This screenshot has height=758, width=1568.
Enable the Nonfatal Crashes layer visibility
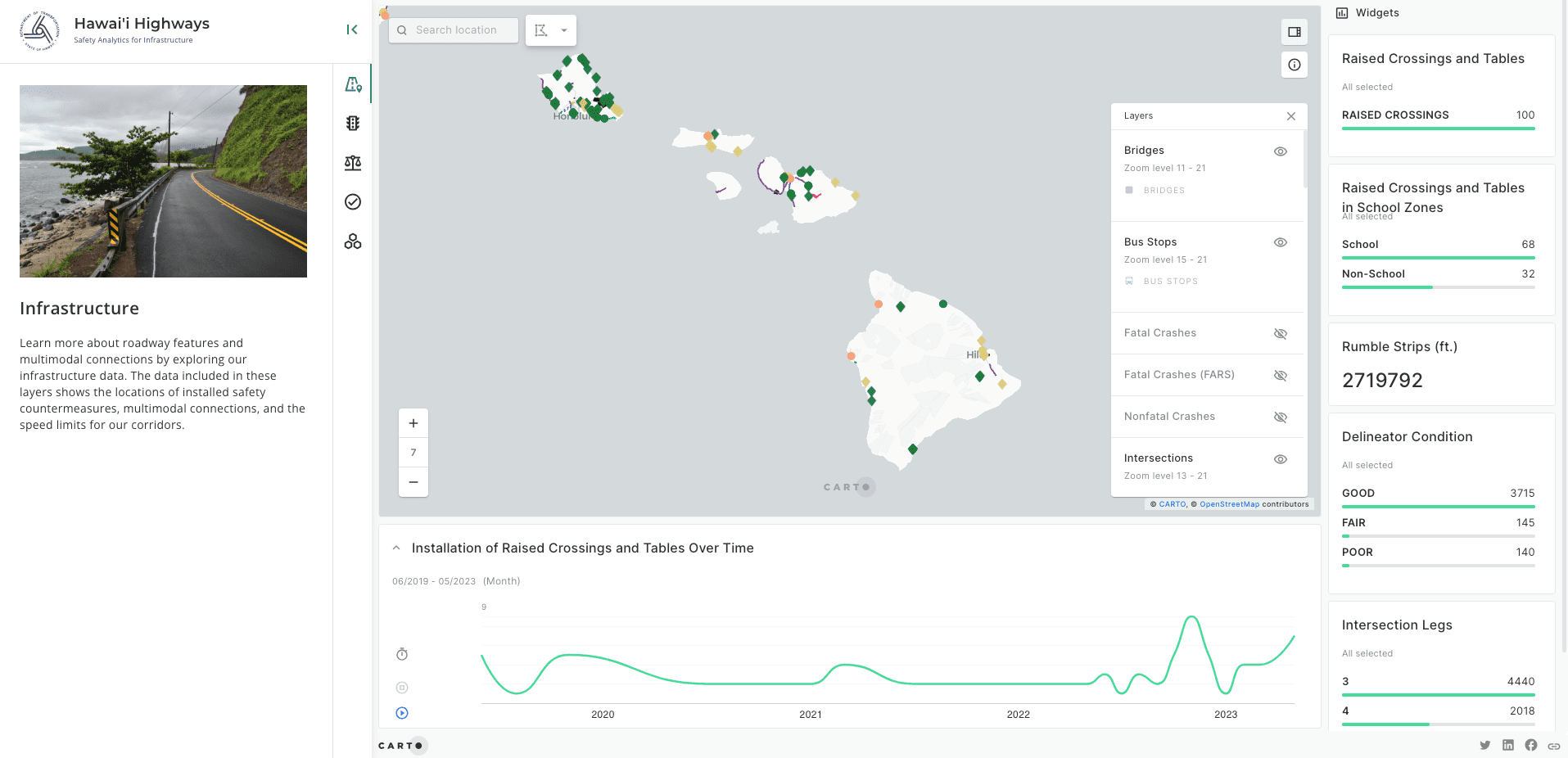[1280, 417]
